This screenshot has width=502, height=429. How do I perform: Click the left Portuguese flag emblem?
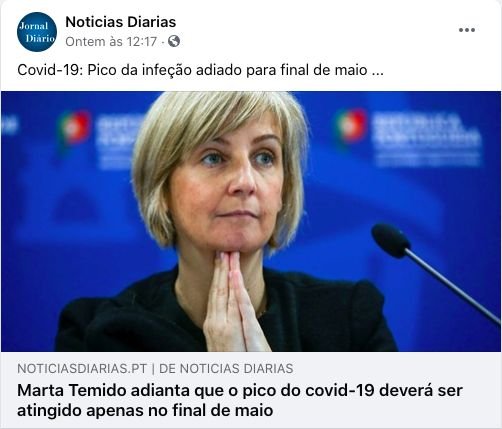click(75, 128)
